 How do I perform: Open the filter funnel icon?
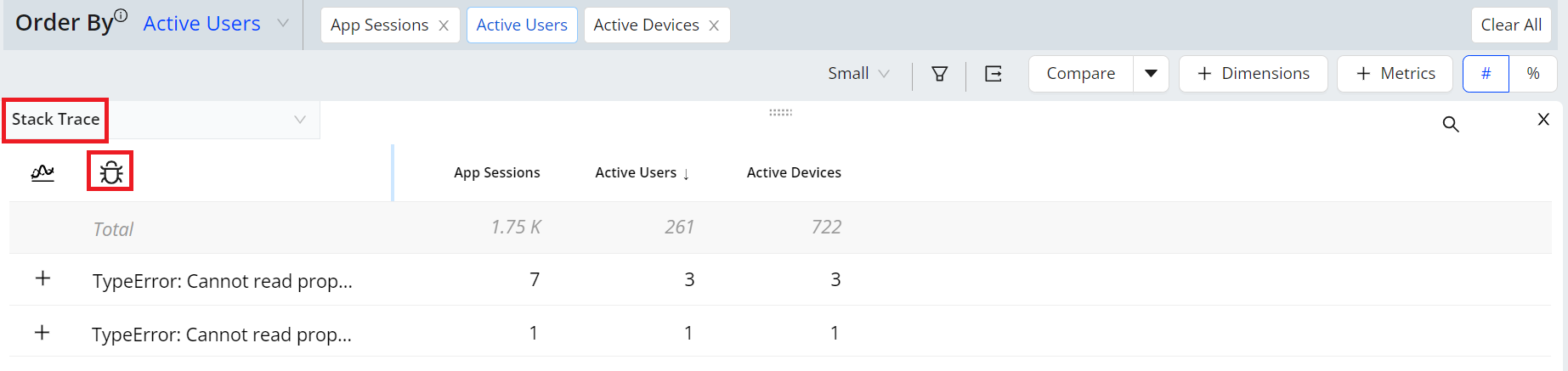940,74
